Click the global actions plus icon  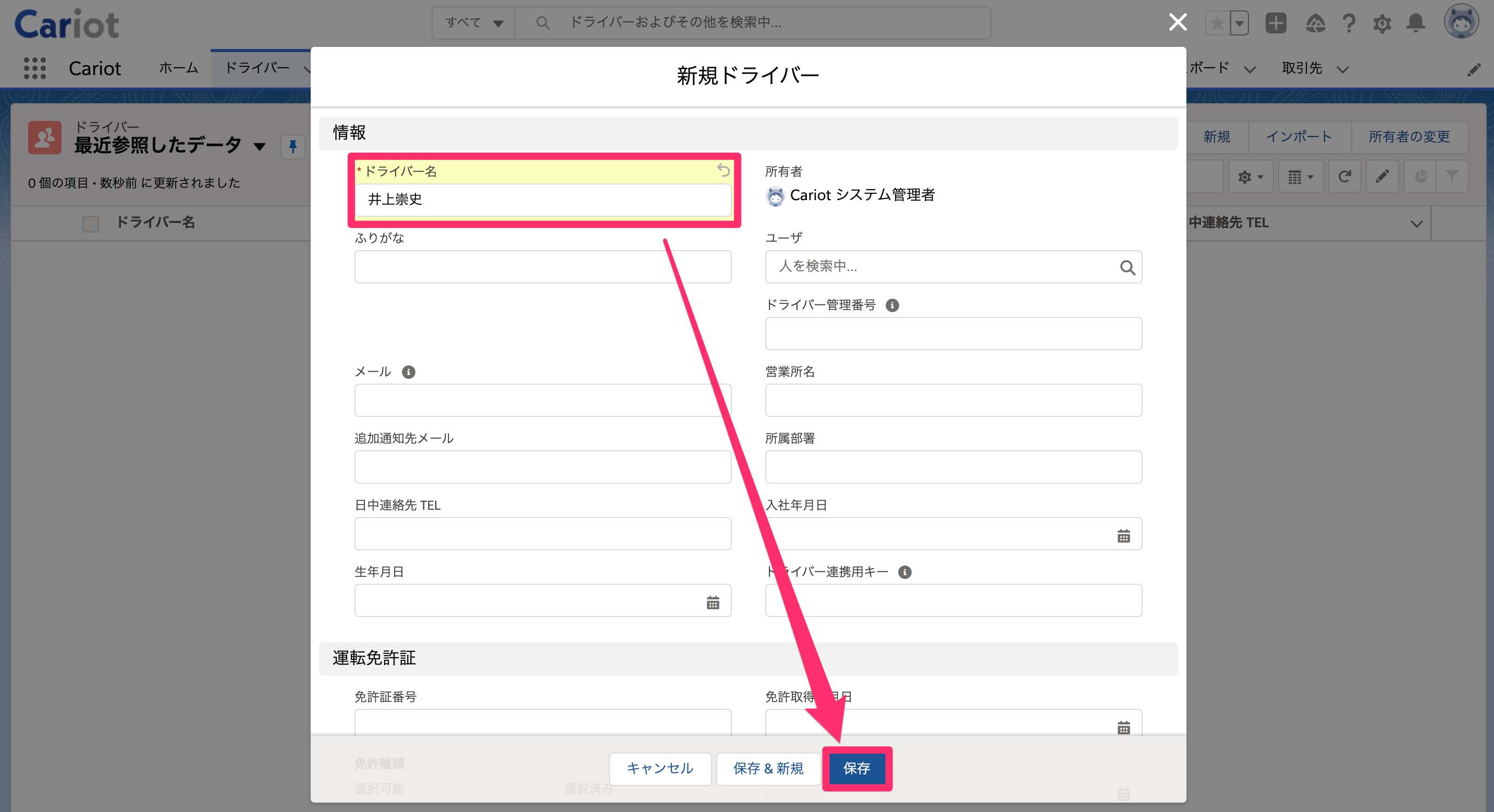[1276, 23]
